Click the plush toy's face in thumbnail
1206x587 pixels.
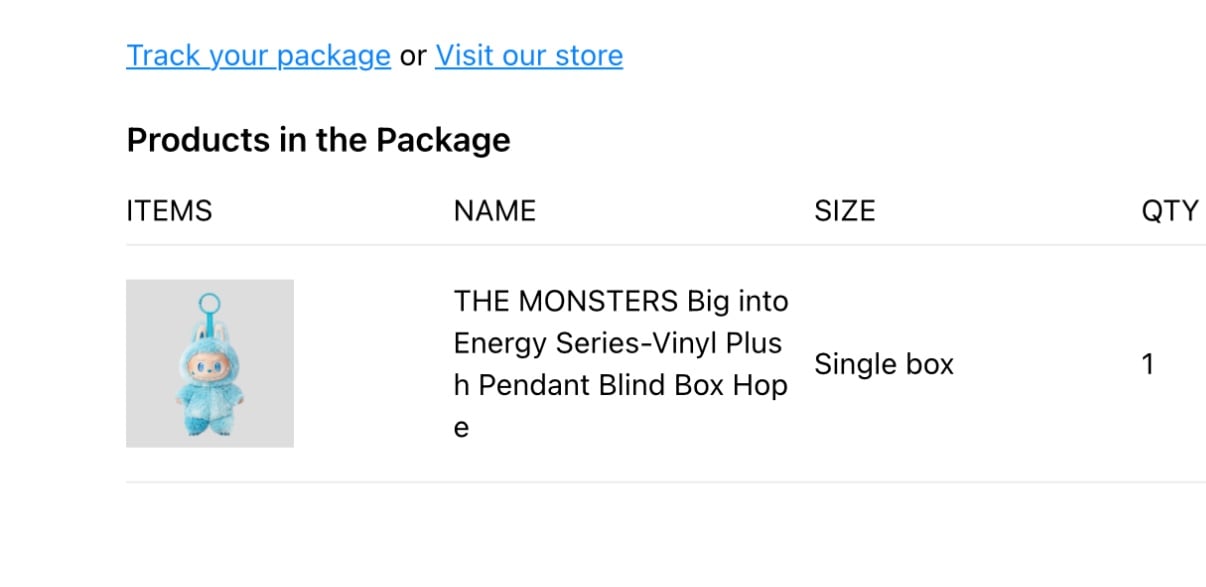[209, 367]
